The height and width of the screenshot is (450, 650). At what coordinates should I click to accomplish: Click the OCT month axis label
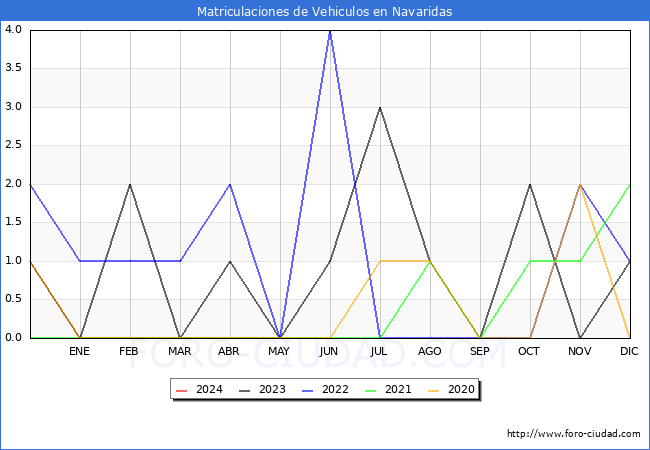pos(529,351)
